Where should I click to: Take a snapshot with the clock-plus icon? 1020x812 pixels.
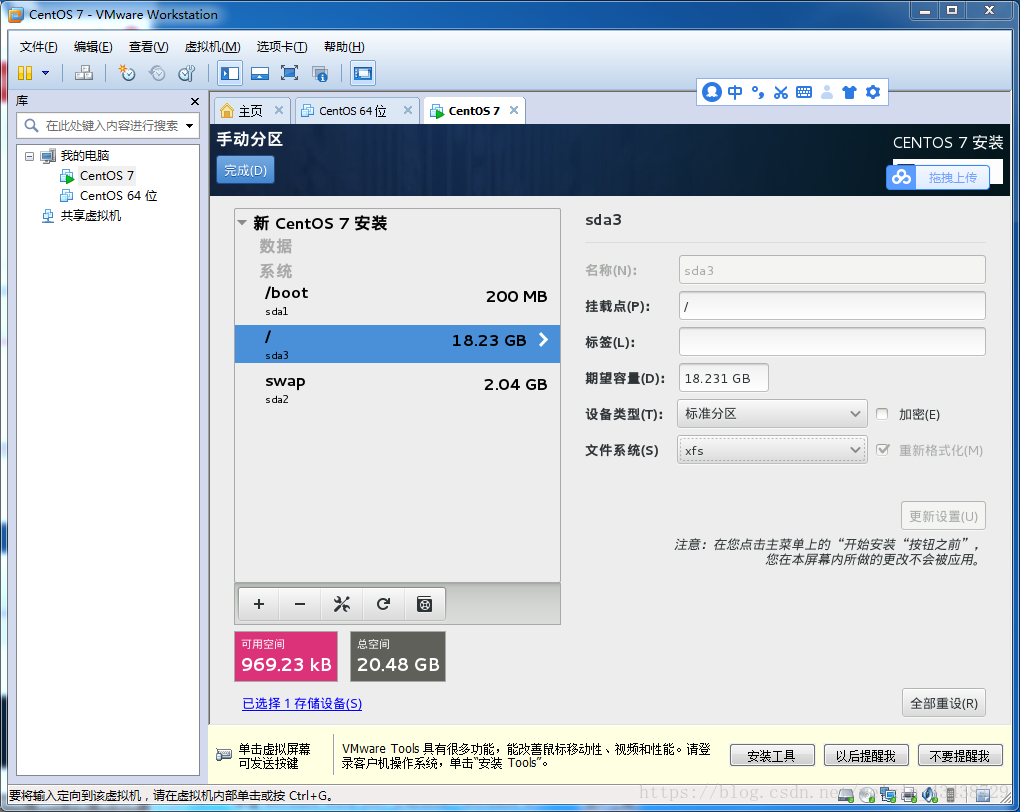pos(126,73)
